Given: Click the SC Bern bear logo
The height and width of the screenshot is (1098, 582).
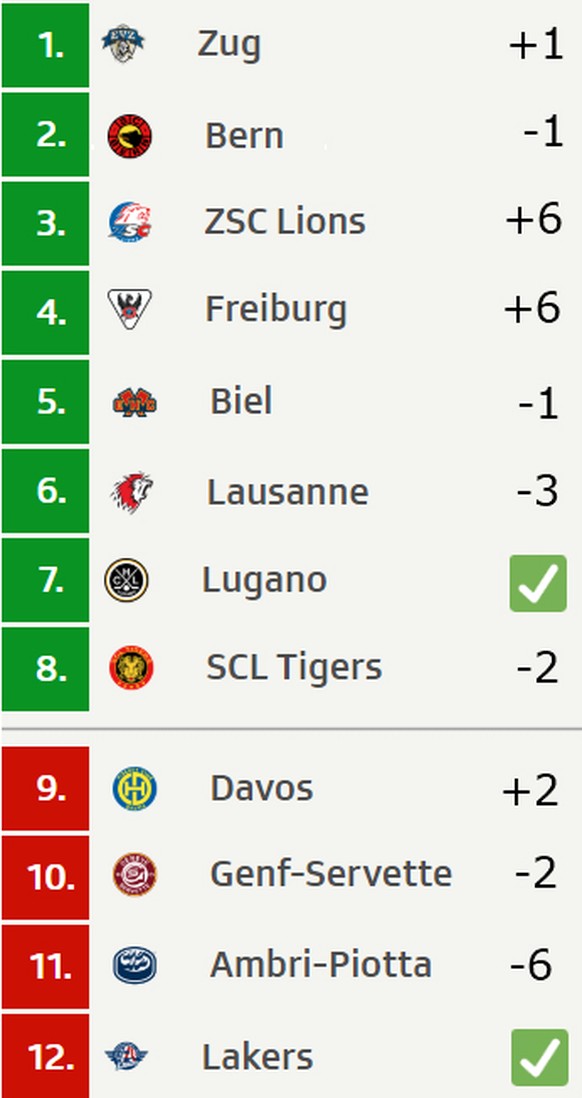Looking at the screenshot, I should 130,136.
